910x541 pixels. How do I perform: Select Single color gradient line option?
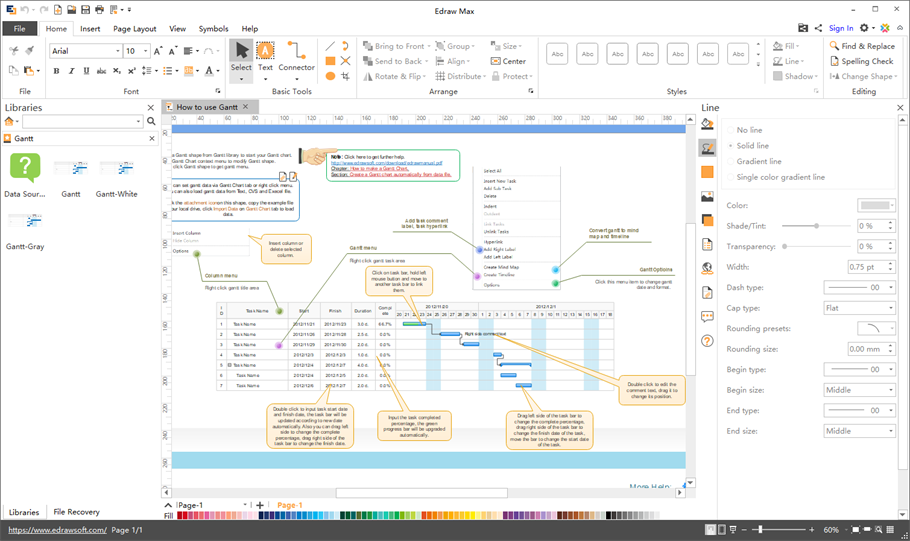pyautogui.click(x=780, y=177)
